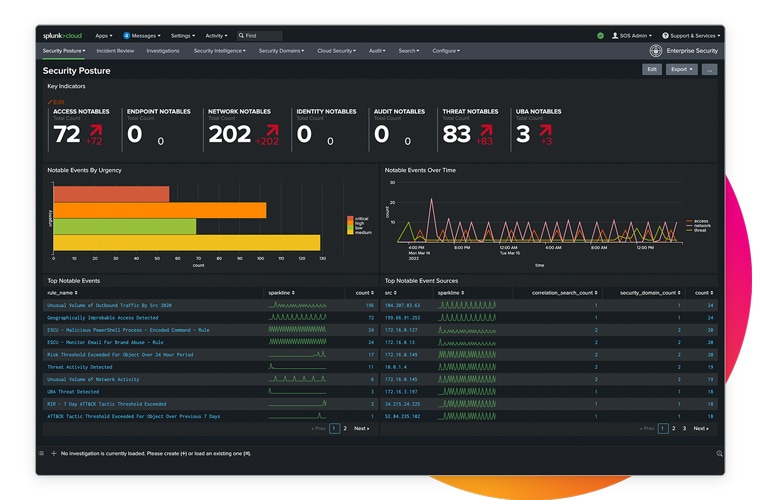760x500 pixels.
Task: Click the splunk>cloud logo
Action: click(65, 35)
